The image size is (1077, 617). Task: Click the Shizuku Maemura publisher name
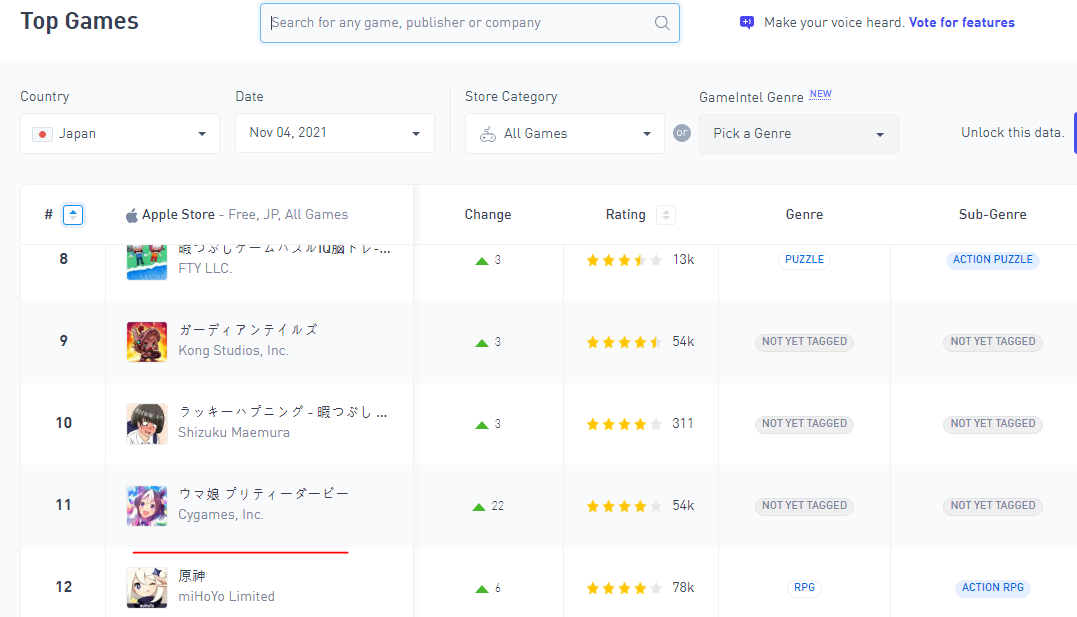(234, 433)
